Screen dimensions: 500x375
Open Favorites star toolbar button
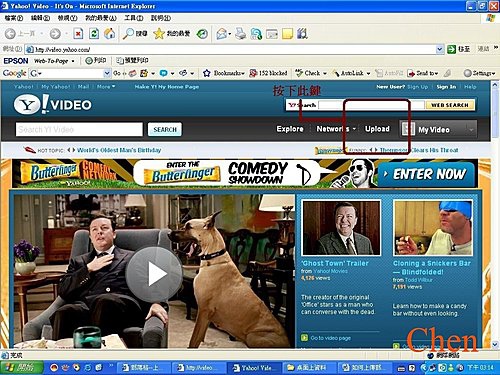click(172, 33)
